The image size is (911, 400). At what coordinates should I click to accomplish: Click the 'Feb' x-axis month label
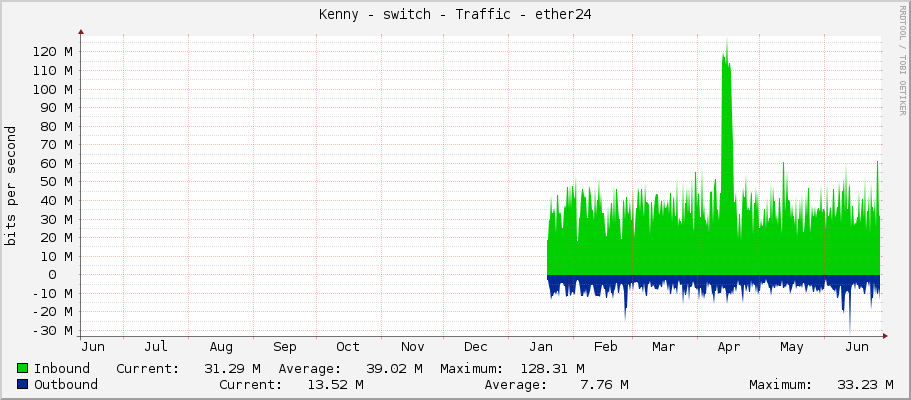pos(605,347)
